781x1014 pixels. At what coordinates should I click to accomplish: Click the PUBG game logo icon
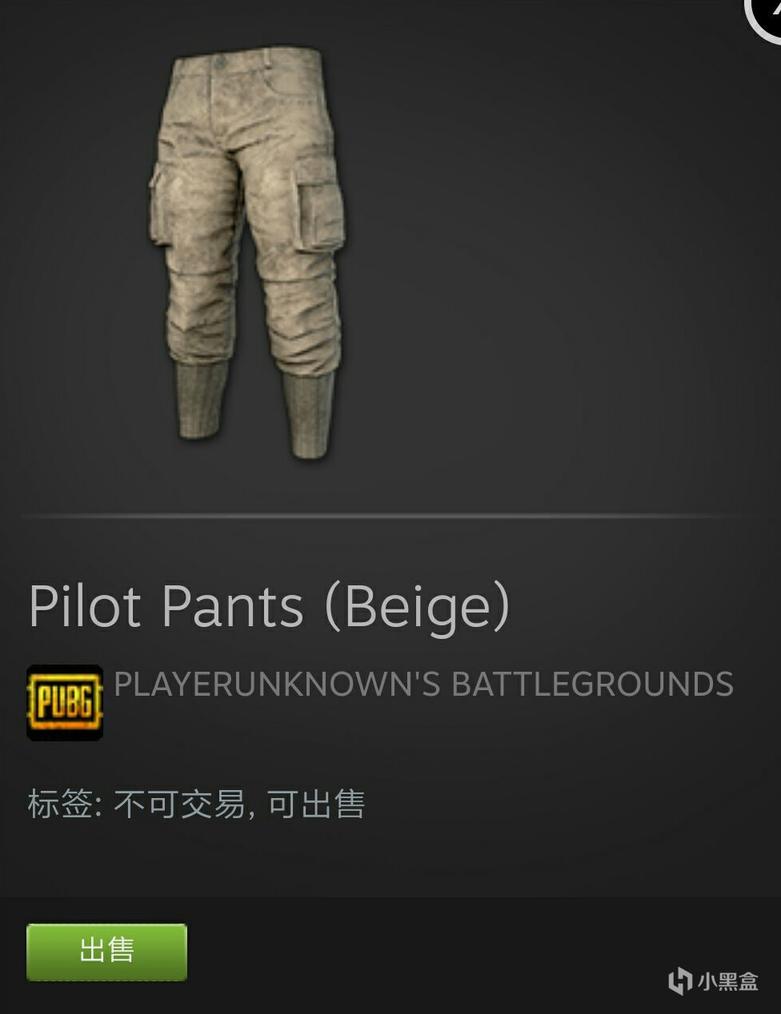click(65, 702)
